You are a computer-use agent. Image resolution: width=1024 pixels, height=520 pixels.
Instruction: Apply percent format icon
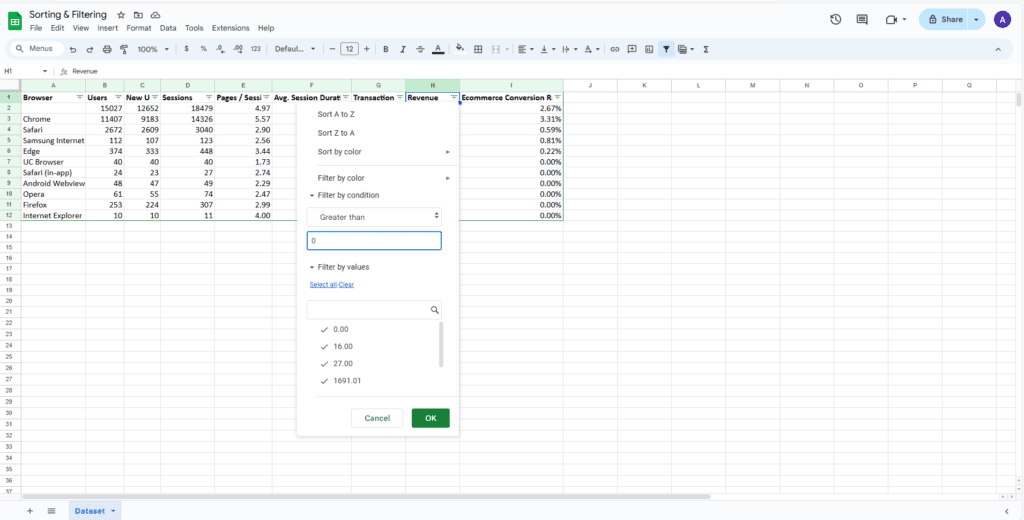pyautogui.click(x=204, y=49)
